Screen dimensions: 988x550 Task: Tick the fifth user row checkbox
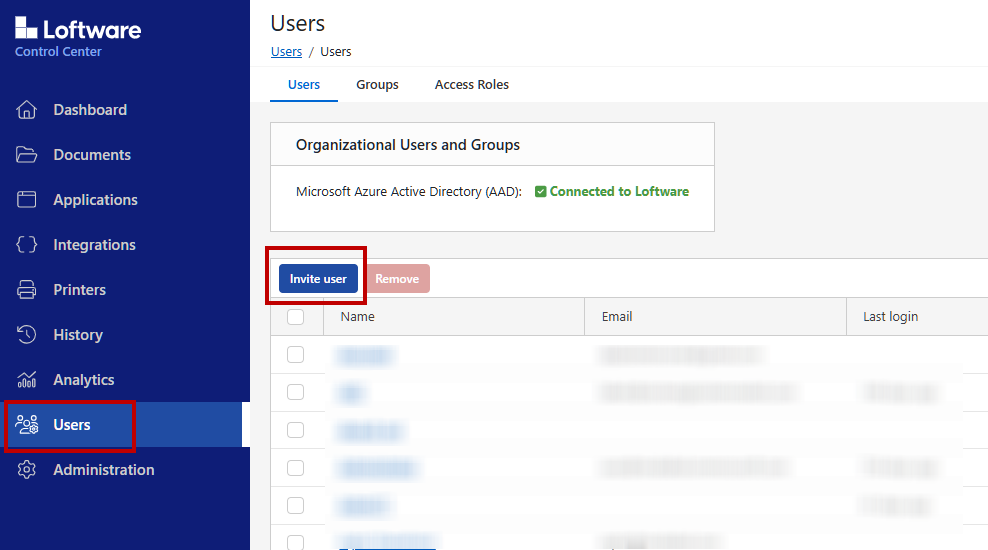296,505
